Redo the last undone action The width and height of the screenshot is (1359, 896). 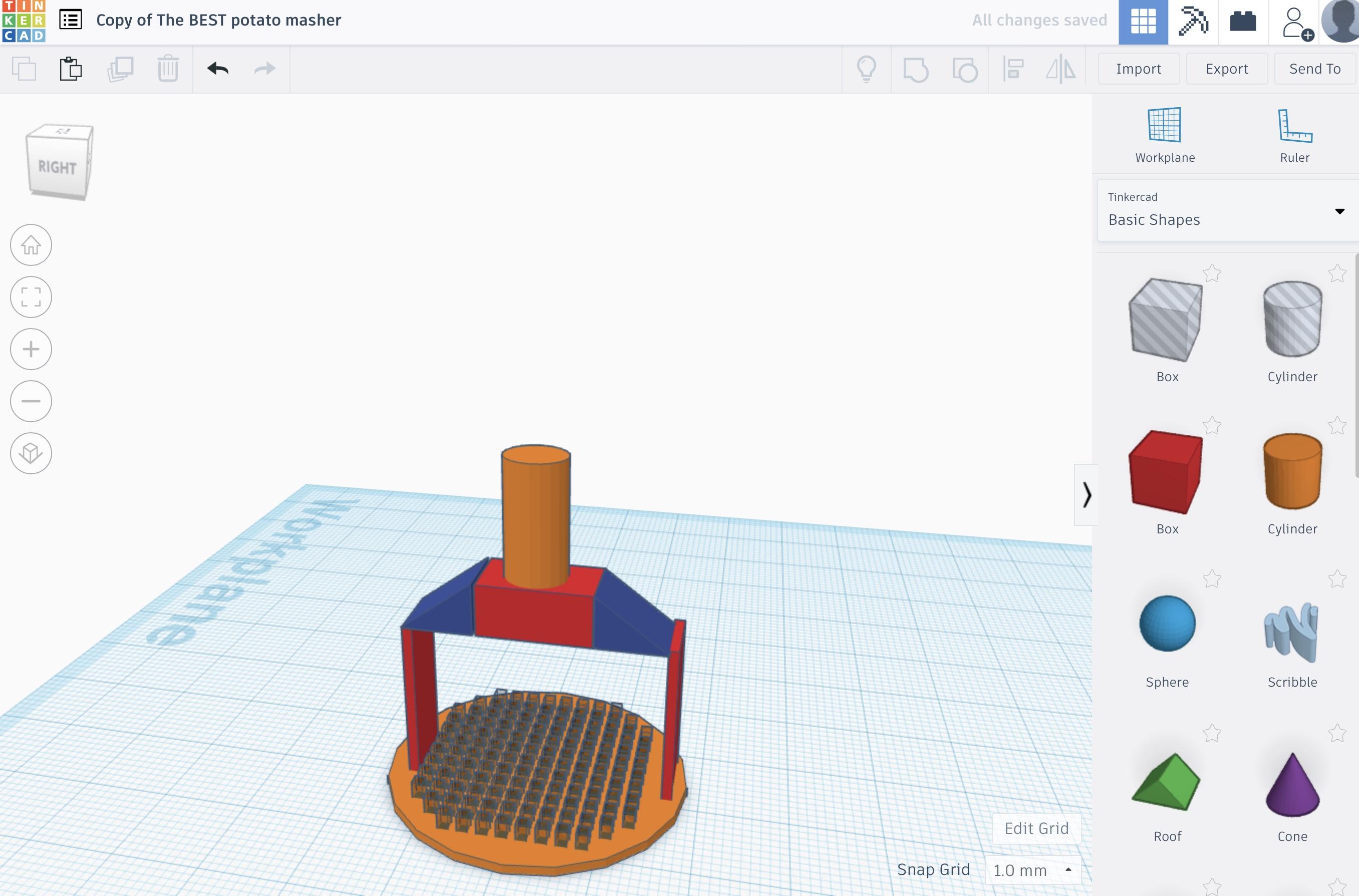tap(264, 69)
